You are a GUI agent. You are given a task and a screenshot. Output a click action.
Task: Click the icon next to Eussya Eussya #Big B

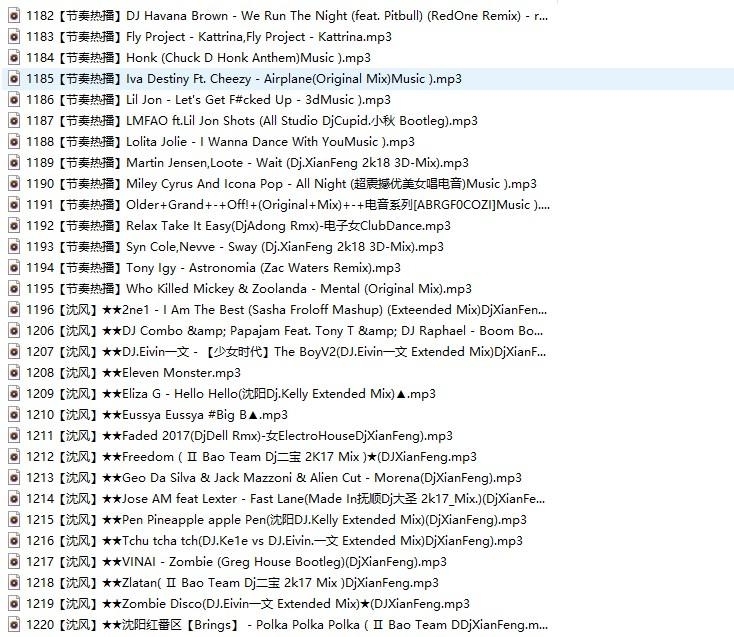pos(14,415)
